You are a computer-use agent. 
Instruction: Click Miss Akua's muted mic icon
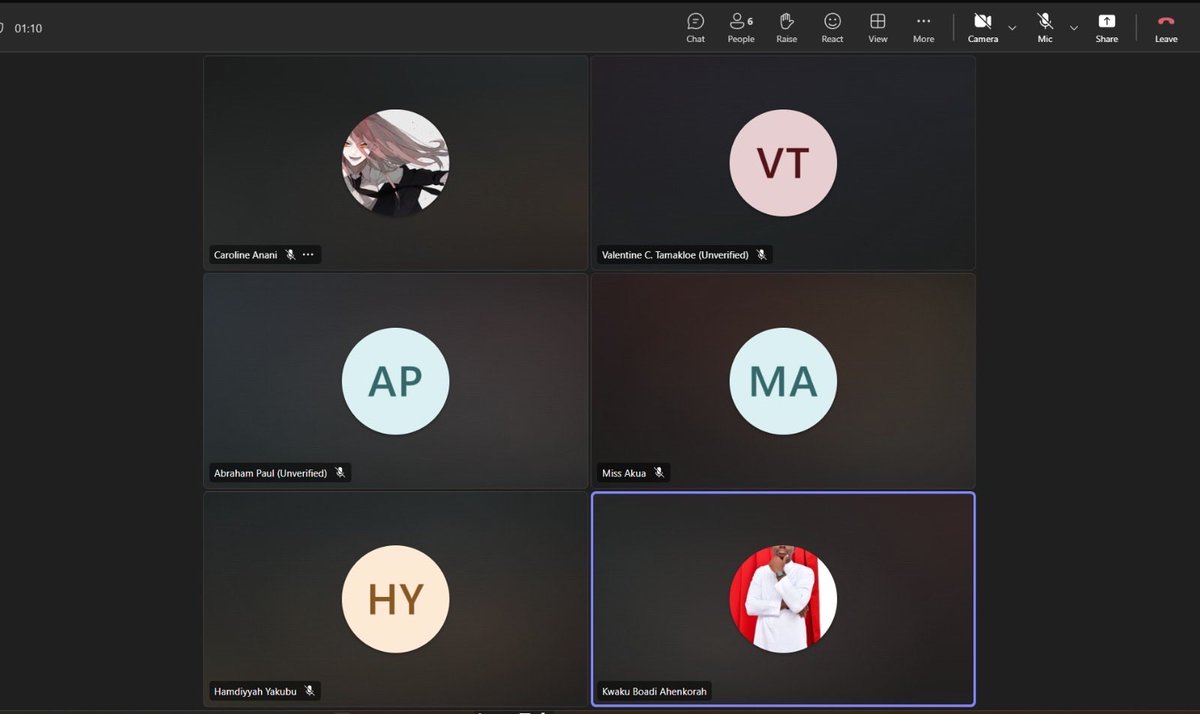click(659, 473)
